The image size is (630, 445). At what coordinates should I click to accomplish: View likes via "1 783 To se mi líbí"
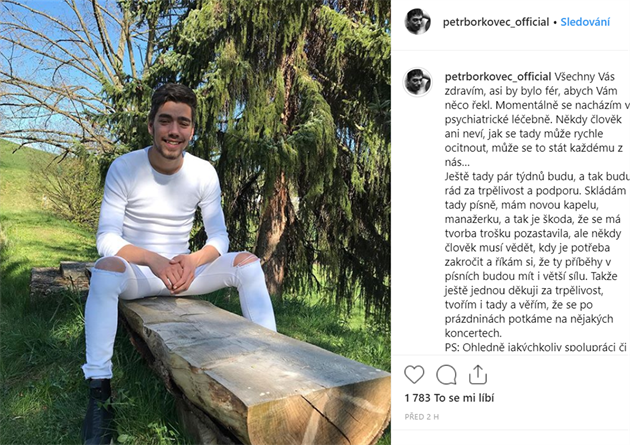[449, 398]
